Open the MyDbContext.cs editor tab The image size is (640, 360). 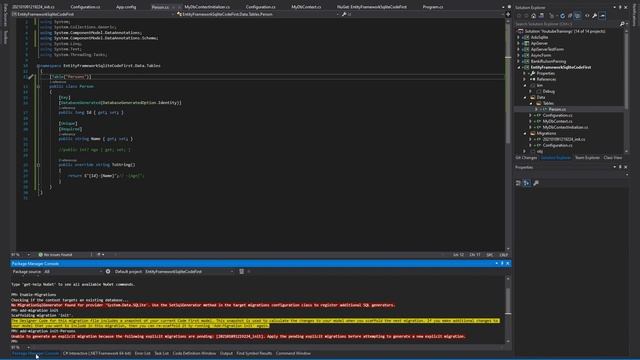pyautogui.click(x=306, y=7)
